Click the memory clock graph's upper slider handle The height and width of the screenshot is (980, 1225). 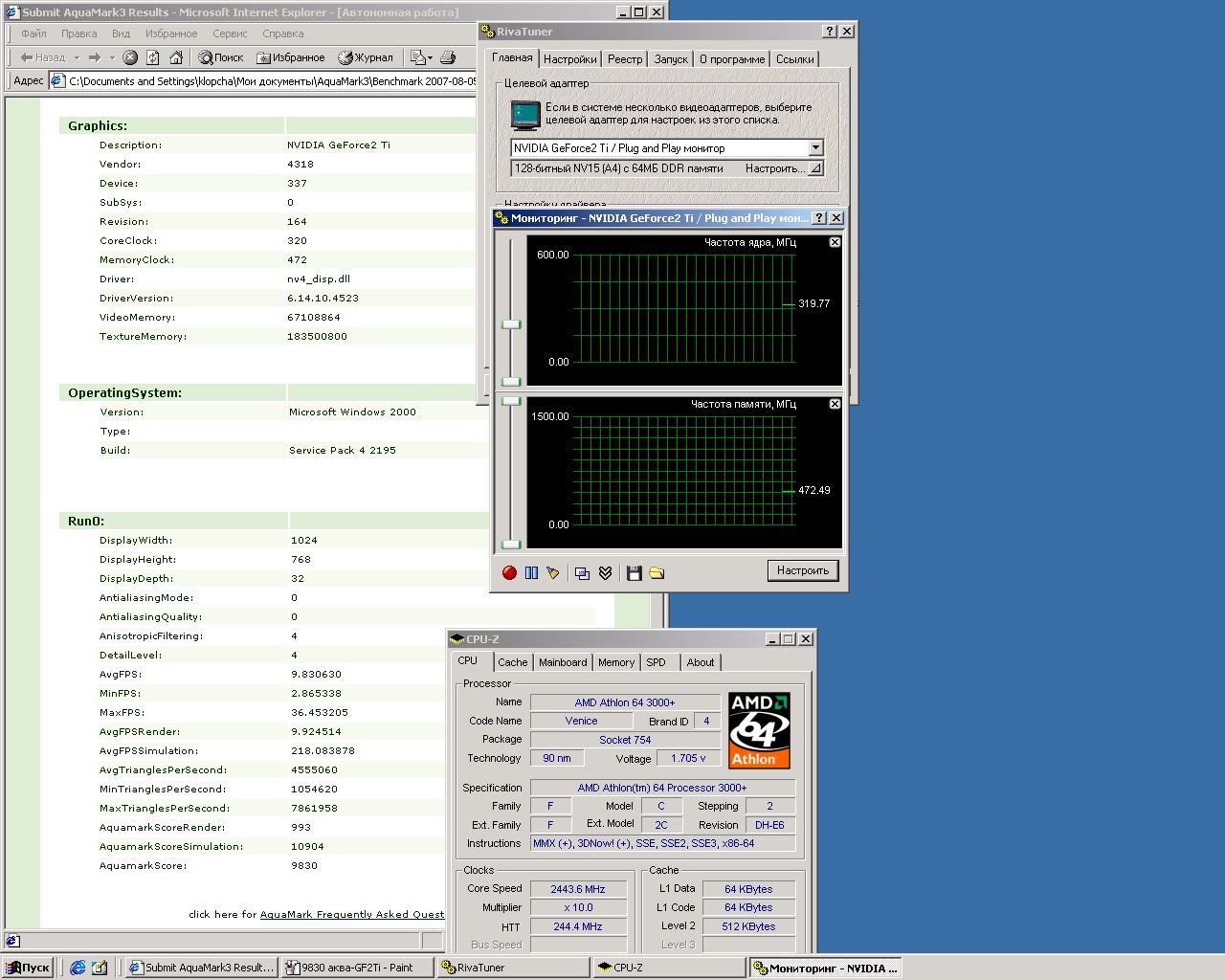511,402
